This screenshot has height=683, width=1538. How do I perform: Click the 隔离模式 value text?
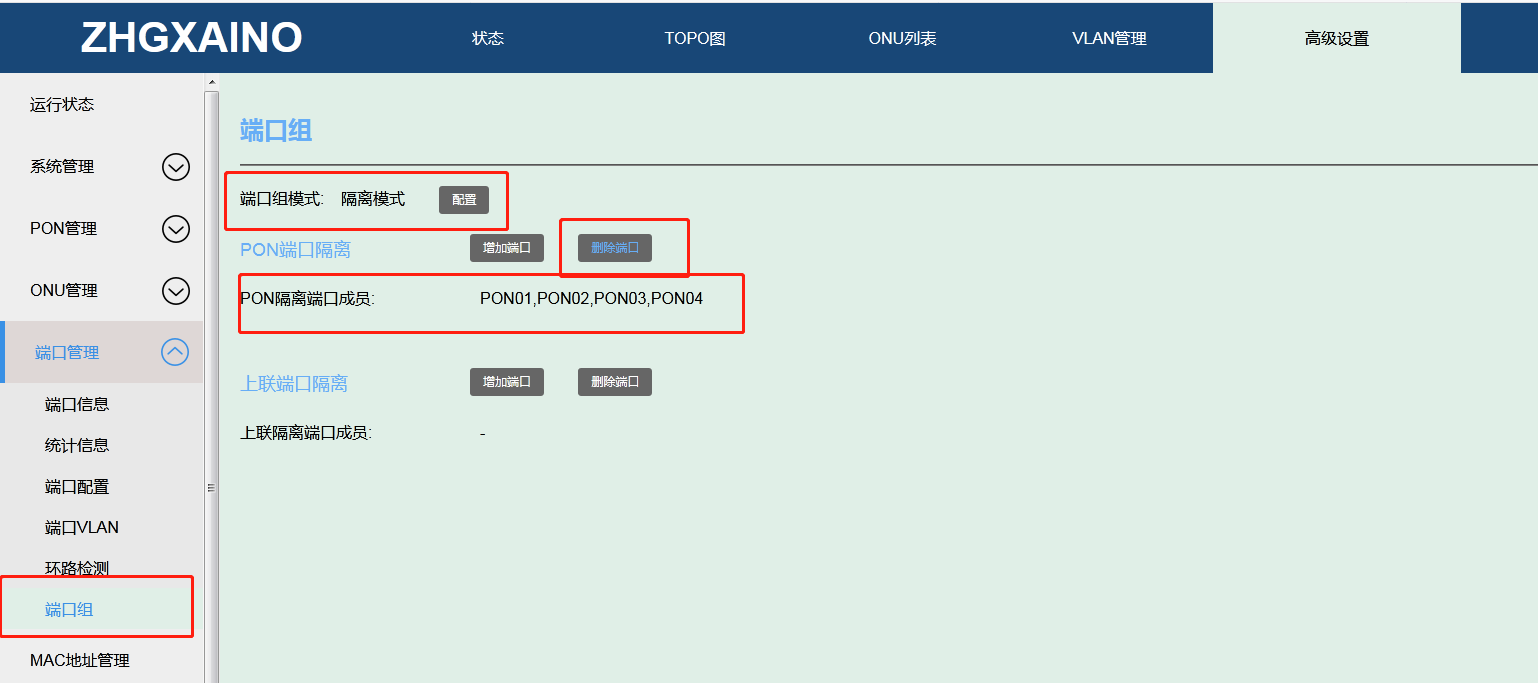point(373,199)
